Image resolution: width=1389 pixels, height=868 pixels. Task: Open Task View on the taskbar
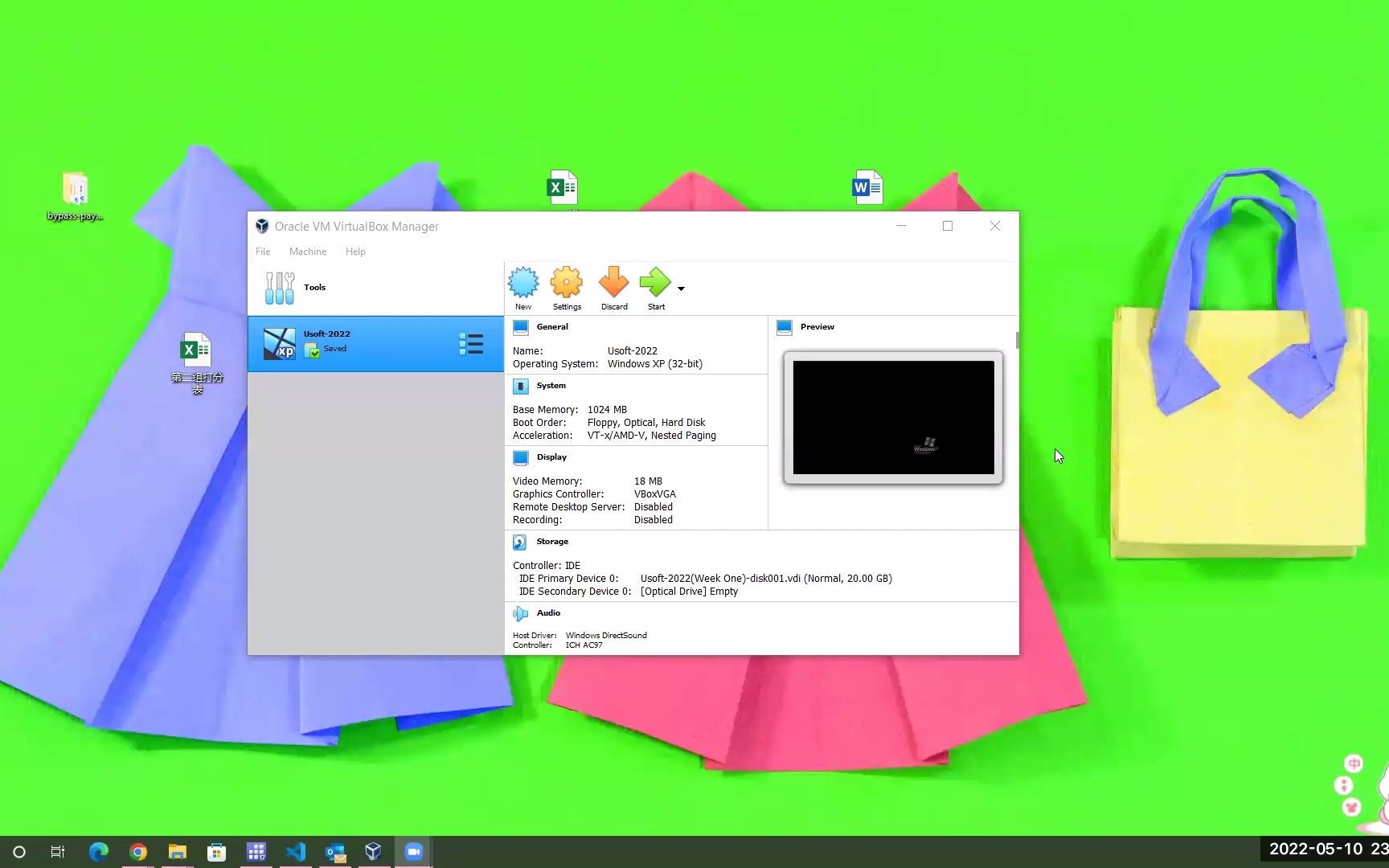click(x=58, y=852)
